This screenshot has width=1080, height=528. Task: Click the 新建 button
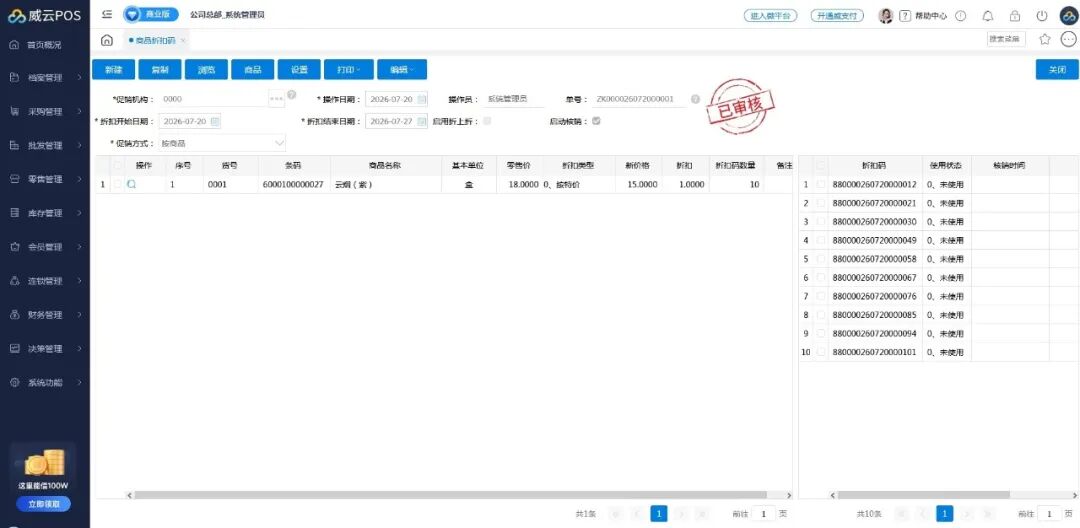(114, 70)
